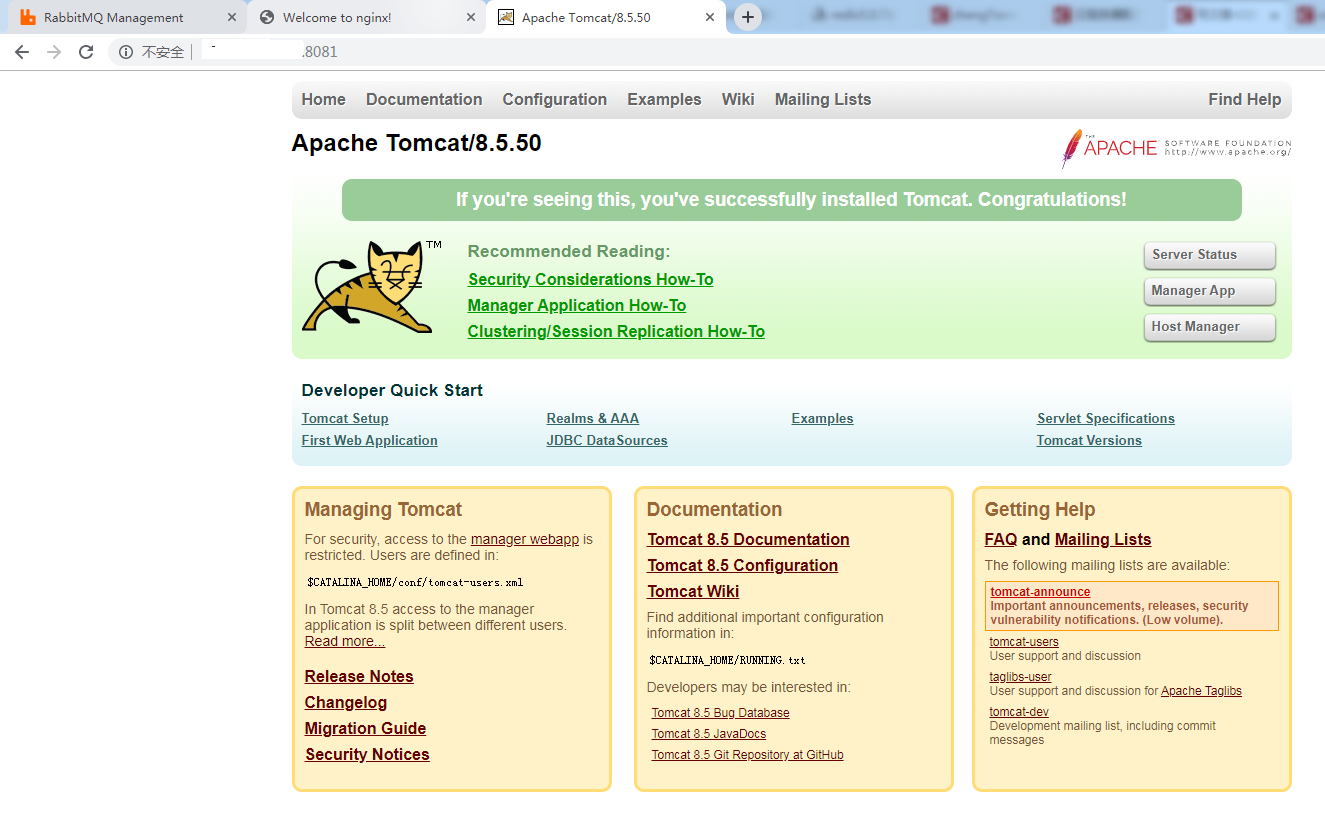Viewport: 1325px width, 820px height.
Task: Click the browser back arrow
Action: click(22, 52)
